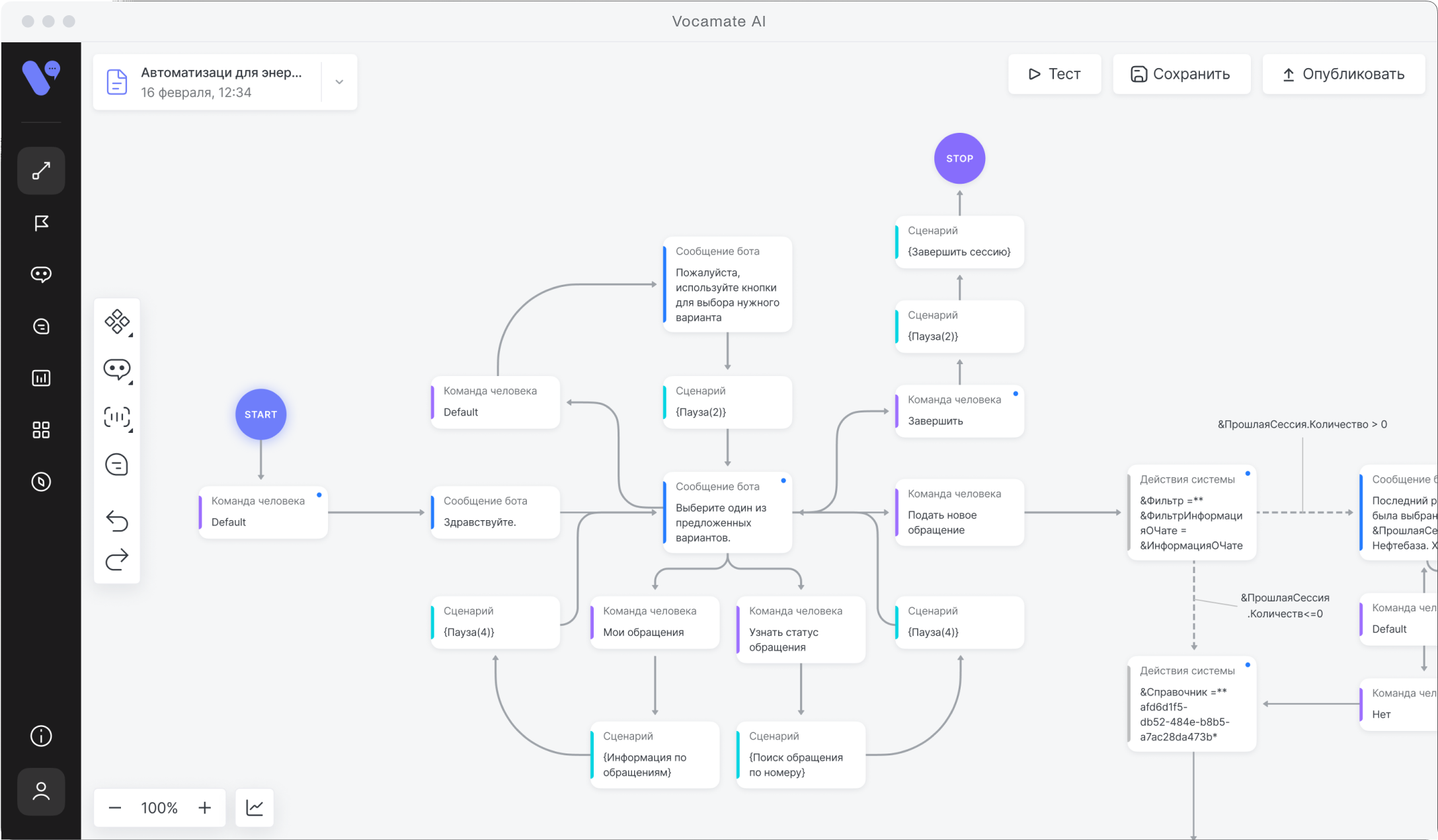Decrease zoom with minus button
The image size is (1438, 840).
click(x=115, y=808)
